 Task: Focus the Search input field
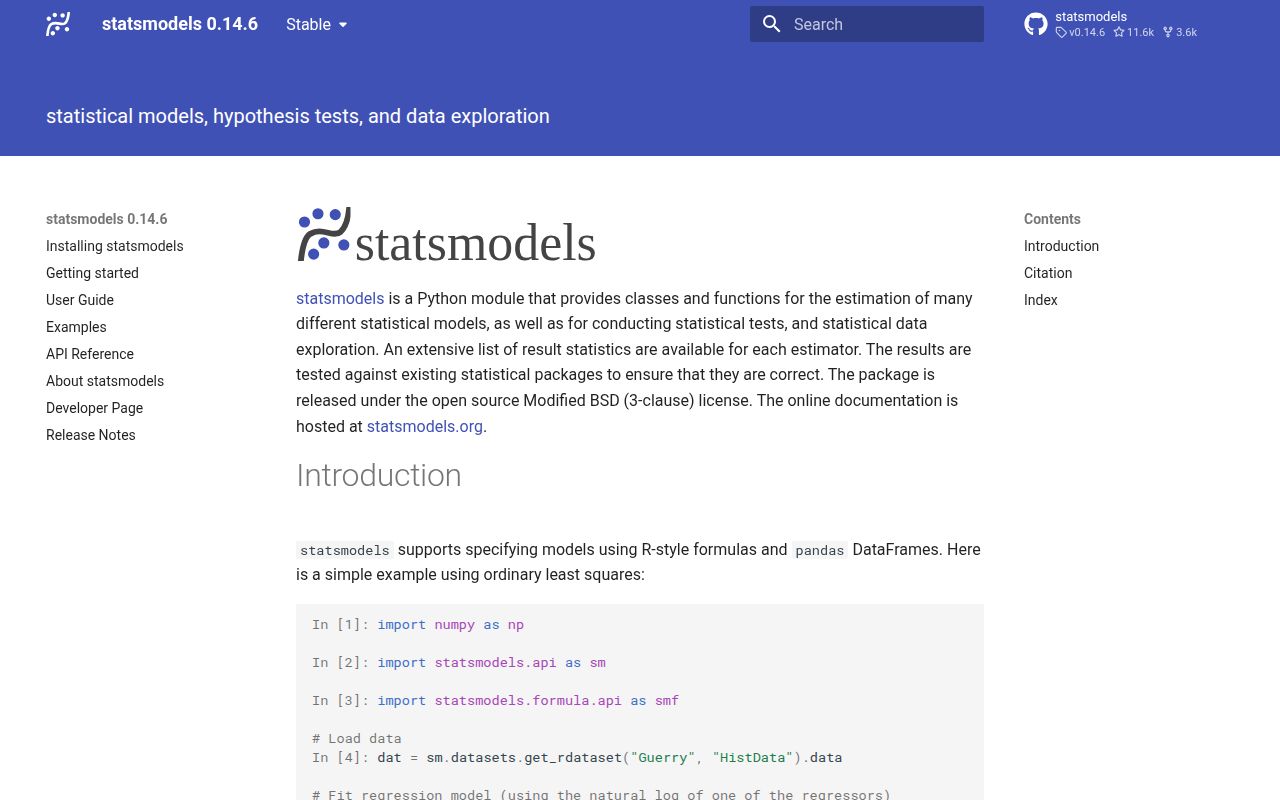(867, 24)
